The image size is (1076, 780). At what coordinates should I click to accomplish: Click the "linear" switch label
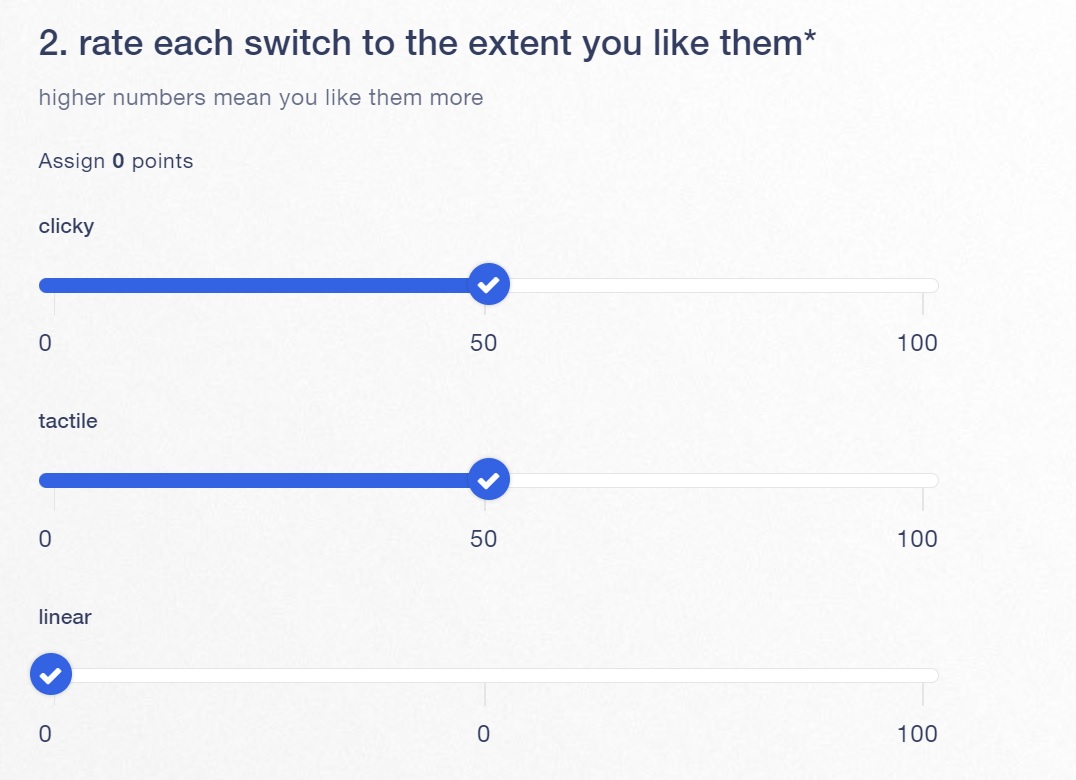point(65,617)
